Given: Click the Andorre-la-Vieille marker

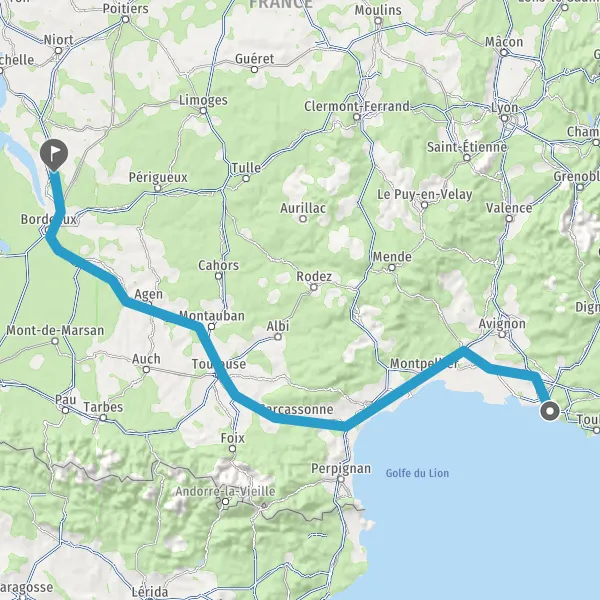Looking at the screenshot, I should [x=226, y=501].
